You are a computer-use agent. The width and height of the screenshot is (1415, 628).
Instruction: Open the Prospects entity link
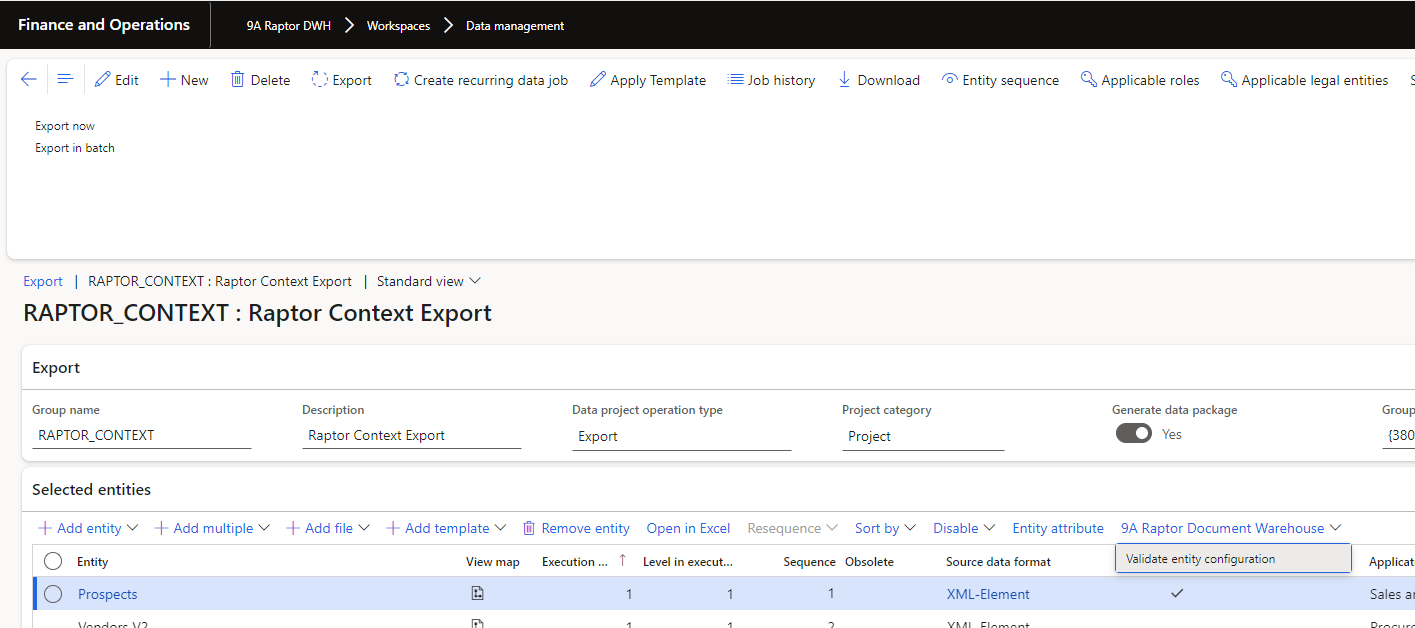coord(108,594)
